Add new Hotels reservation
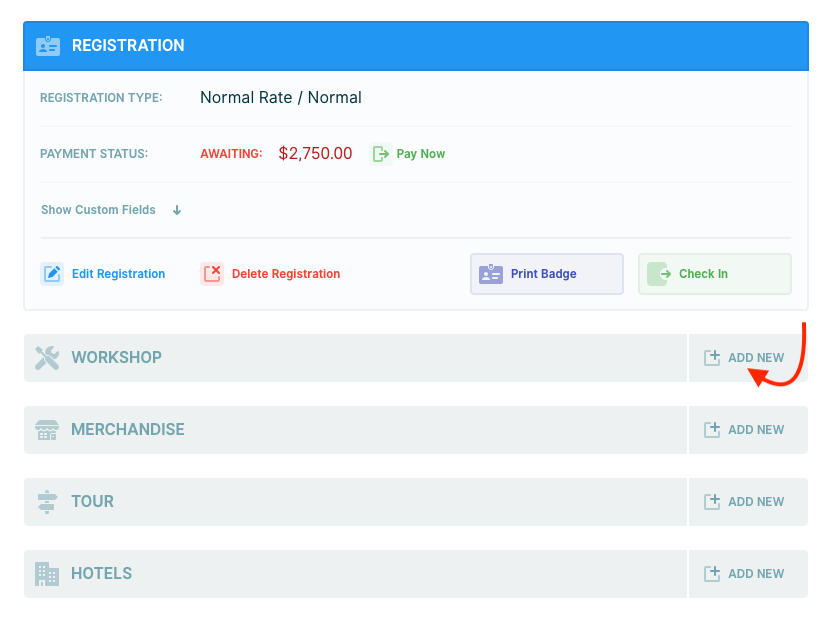The image size is (838, 629). [746, 574]
